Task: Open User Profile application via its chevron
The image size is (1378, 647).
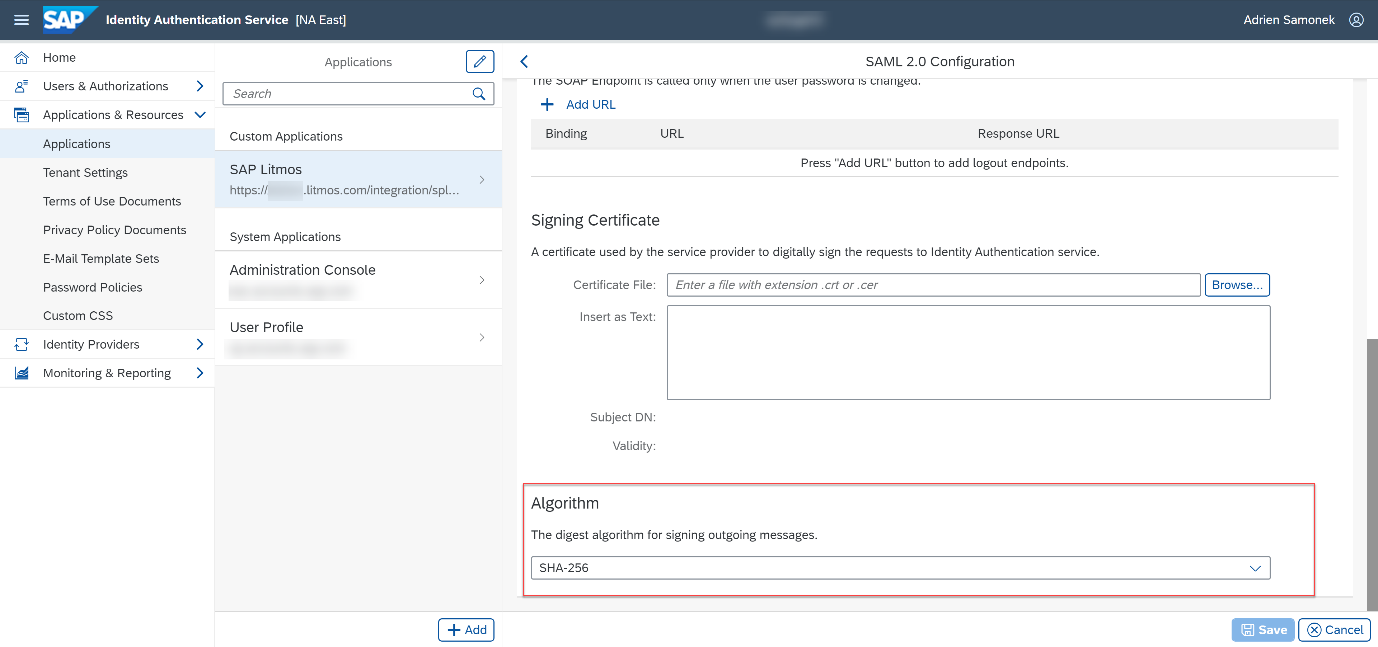Action: pos(482,337)
